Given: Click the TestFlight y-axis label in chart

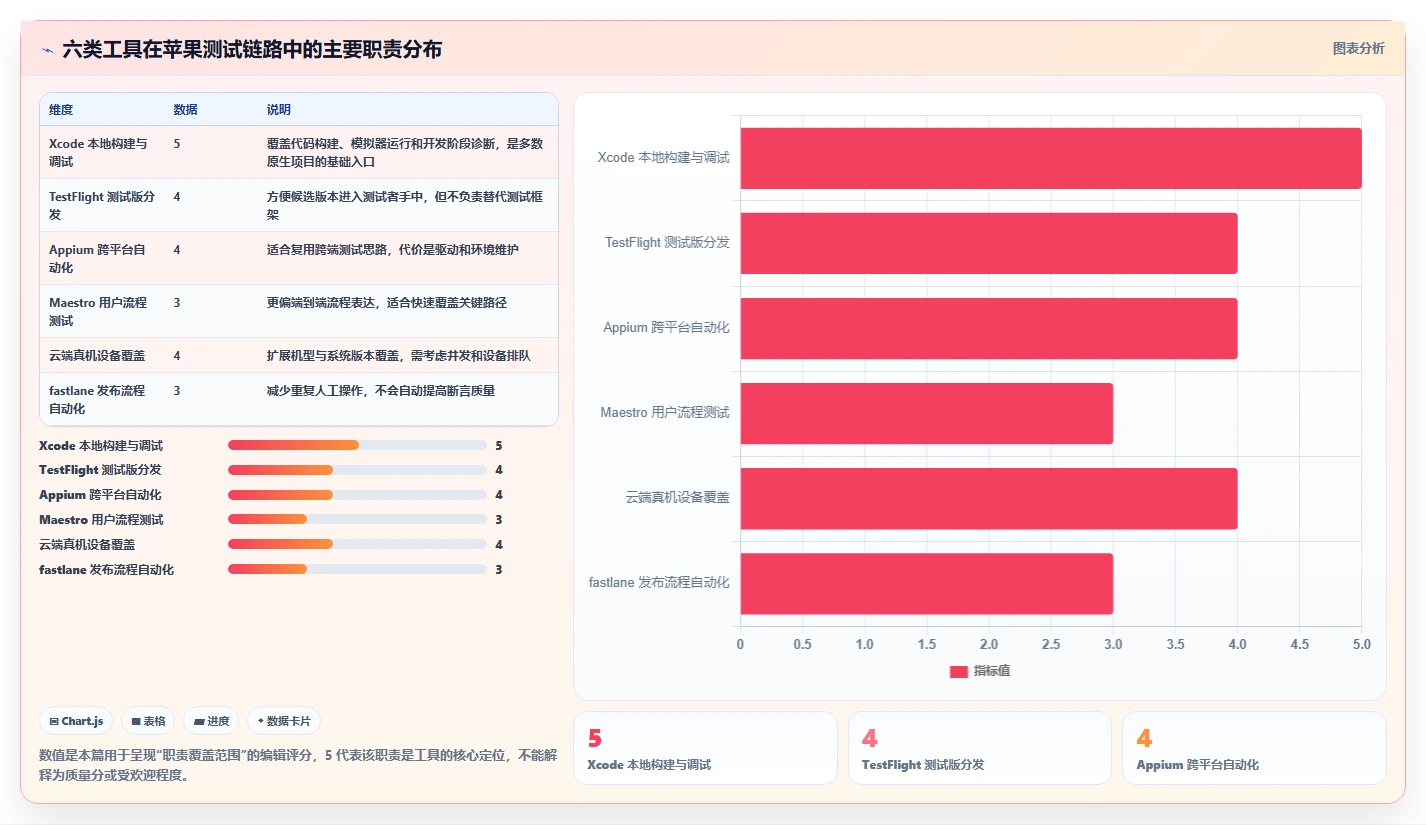Looking at the screenshot, I should coord(667,243).
